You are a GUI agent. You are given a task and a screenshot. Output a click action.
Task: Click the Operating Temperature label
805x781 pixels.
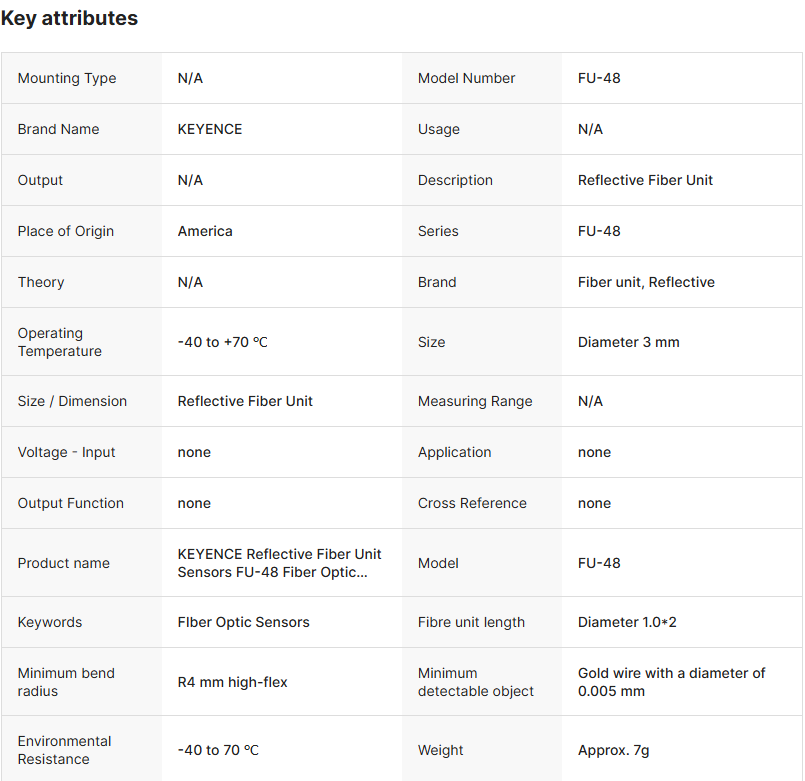60,342
